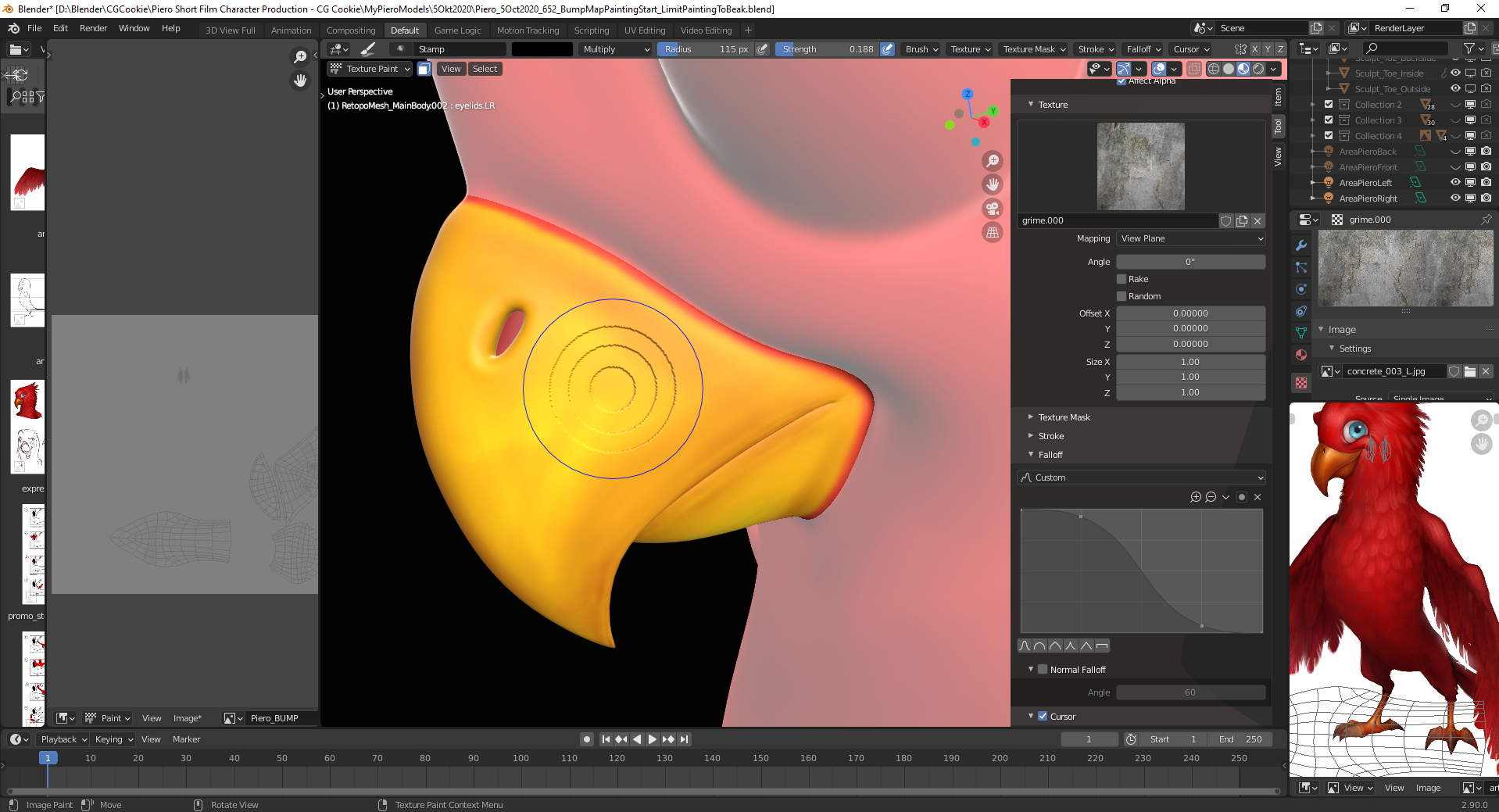Open the Render menu
The width and height of the screenshot is (1499, 812).
pyautogui.click(x=93, y=28)
